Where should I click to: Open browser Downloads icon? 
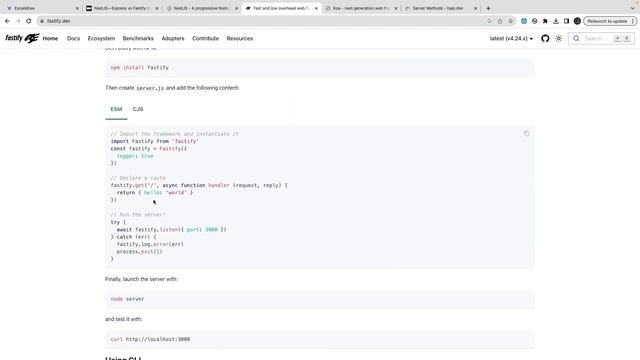pyautogui.click(x=556, y=21)
